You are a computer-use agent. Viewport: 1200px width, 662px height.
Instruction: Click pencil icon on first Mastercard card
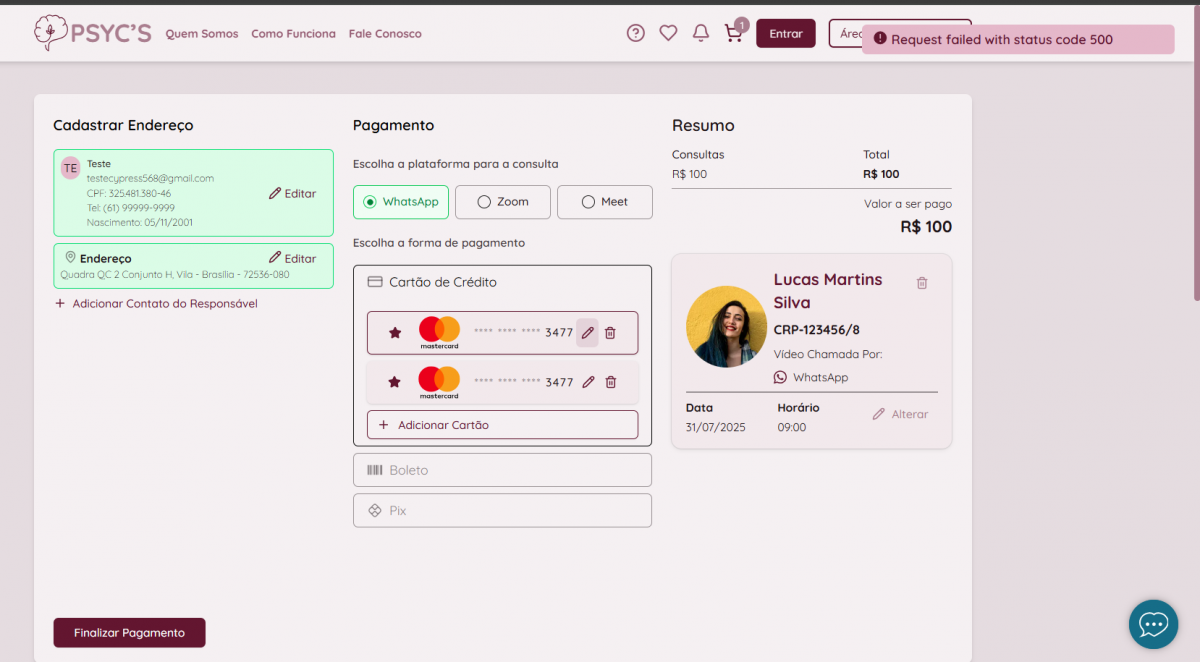587,333
